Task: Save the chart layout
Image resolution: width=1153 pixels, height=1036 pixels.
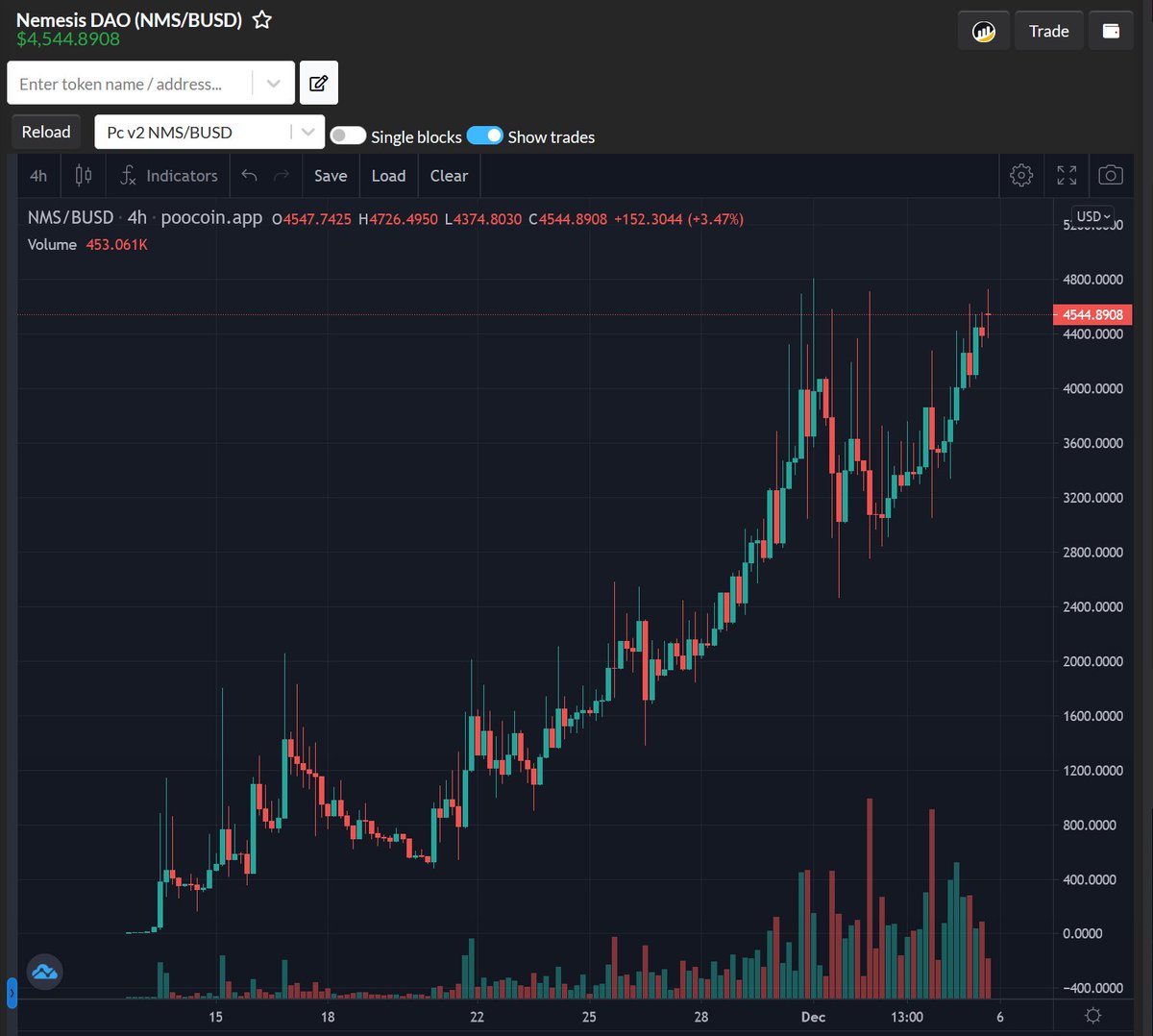Action: tap(331, 176)
